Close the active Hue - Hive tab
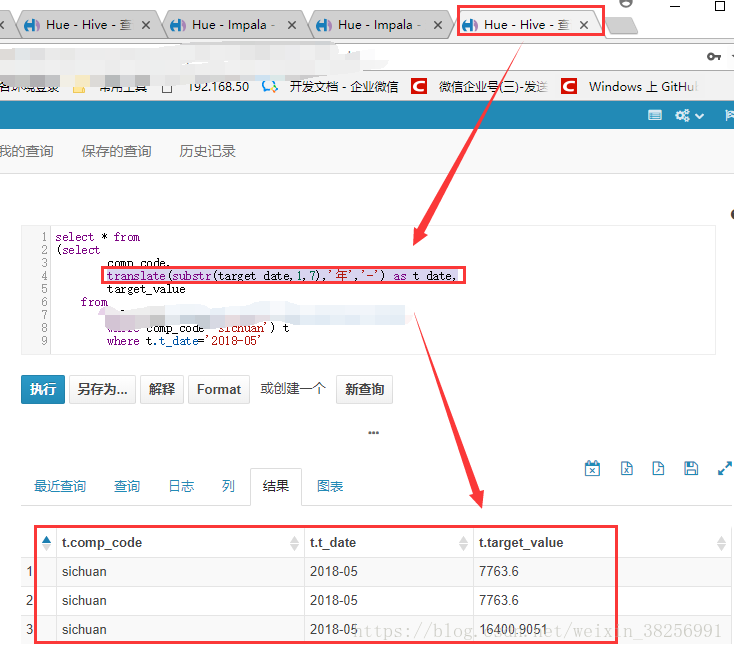Viewport: 734px width, 651px height. [x=584, y=25]
